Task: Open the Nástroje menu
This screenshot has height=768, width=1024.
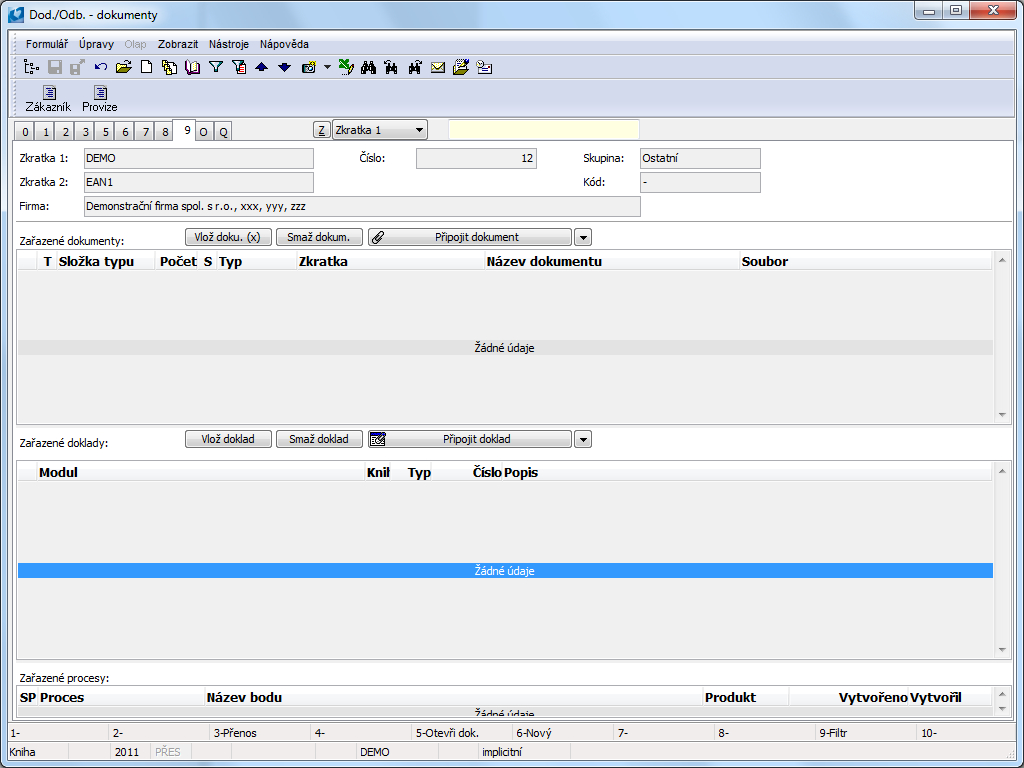Action: click(229, 44)
